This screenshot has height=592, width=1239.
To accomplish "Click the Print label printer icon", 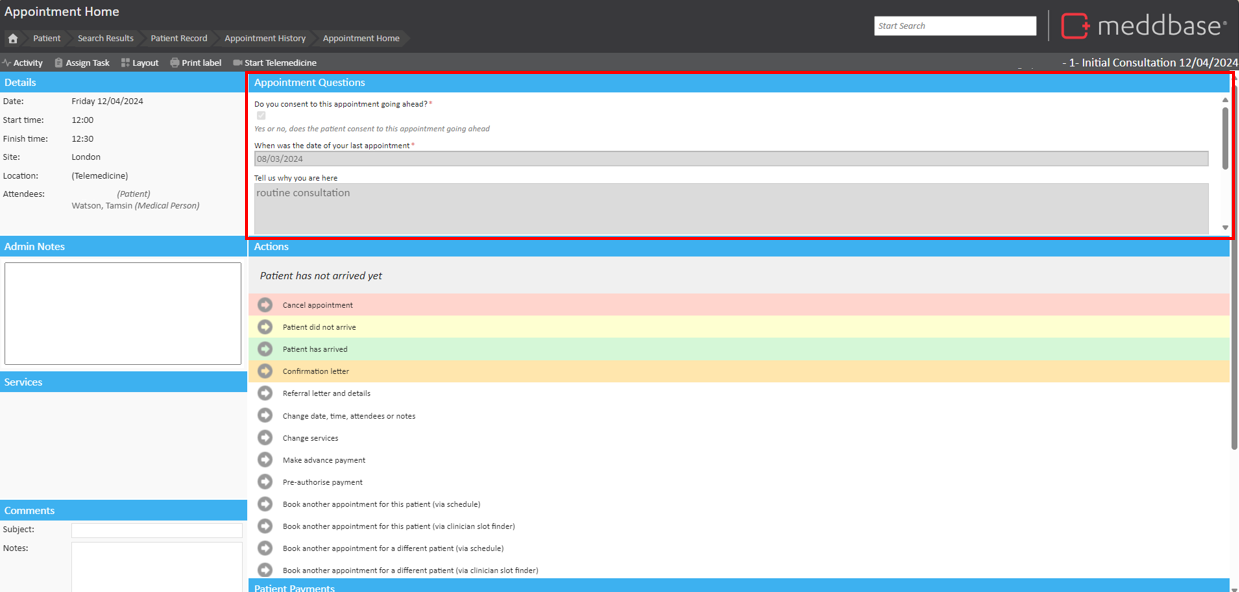I will coord(175,63).
